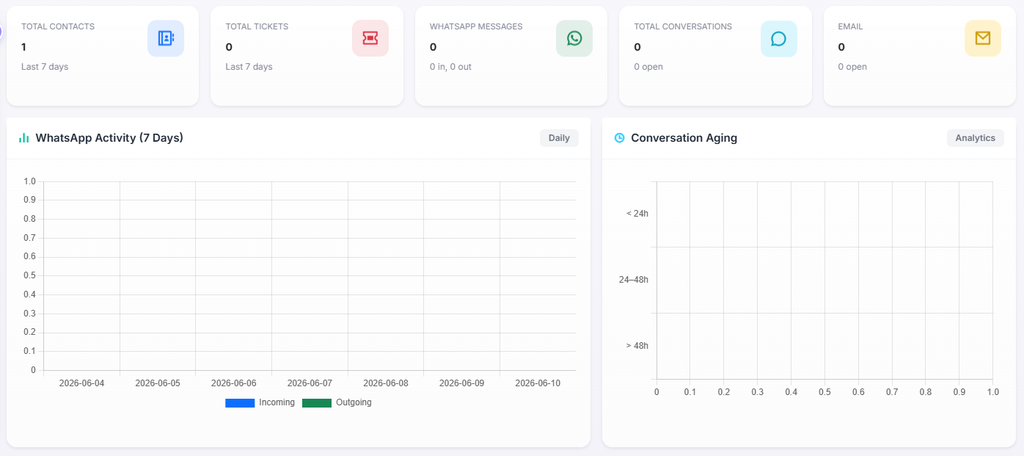Click the 2026-06-08 date axis label
The width and height of the screenshot is (1024, 456).
(x=386, y=383)
